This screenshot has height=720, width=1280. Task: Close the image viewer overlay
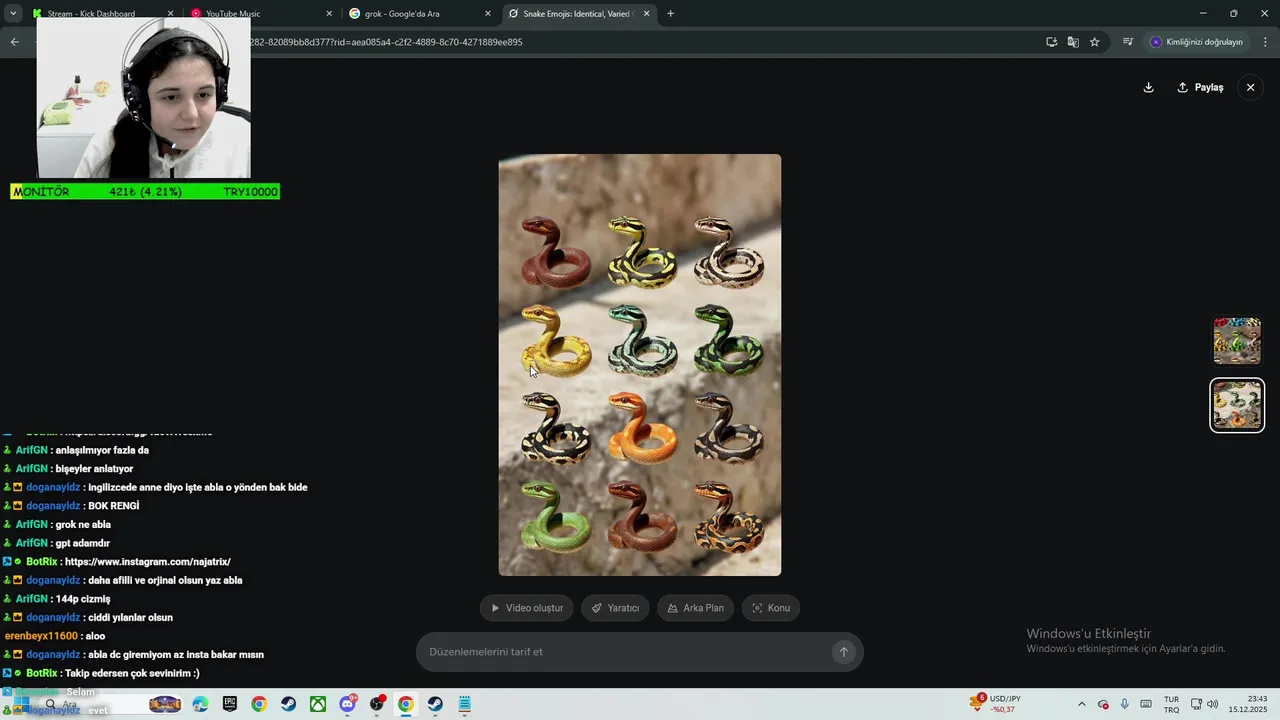click(1250, 87)
